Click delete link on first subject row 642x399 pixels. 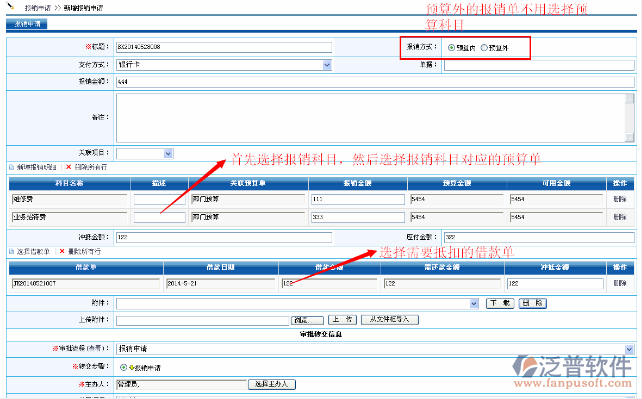click(x=619, y=199)
